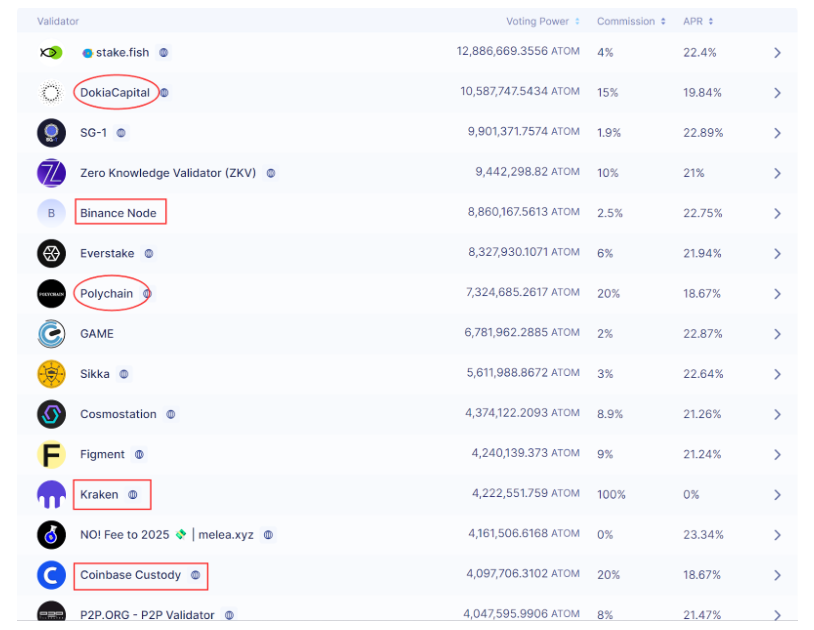814x630 pixels.
Task: Click the badge icon next to Cosmostation
Action: pyautogui.click(x=170, y=414)
